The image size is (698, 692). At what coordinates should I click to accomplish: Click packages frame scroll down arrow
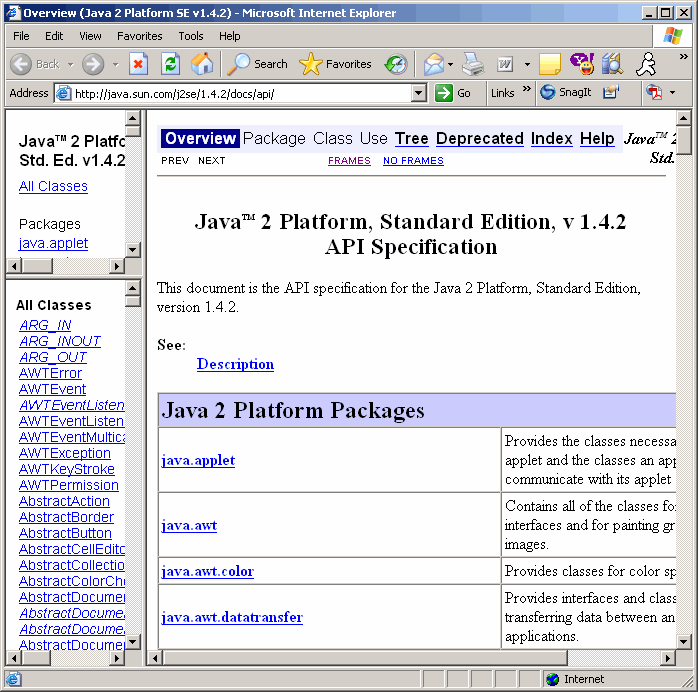[132, 250]
